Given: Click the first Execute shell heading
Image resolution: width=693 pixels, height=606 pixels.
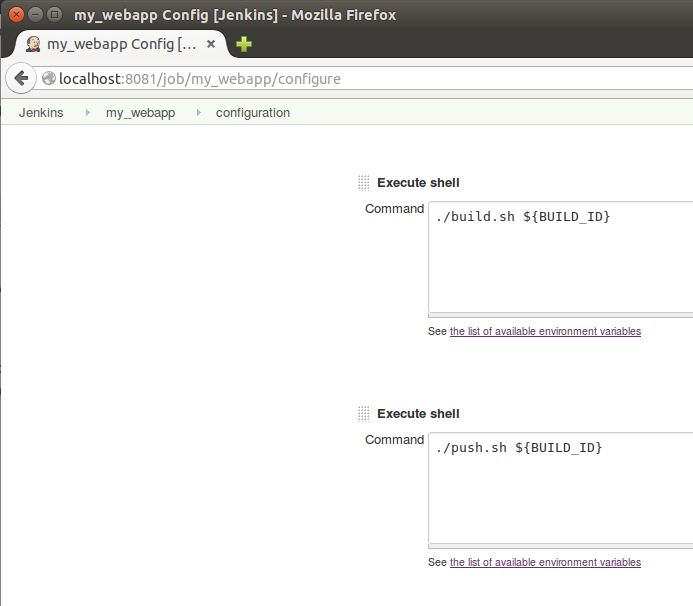Looking at the screenshot, I should click(418, 183).
